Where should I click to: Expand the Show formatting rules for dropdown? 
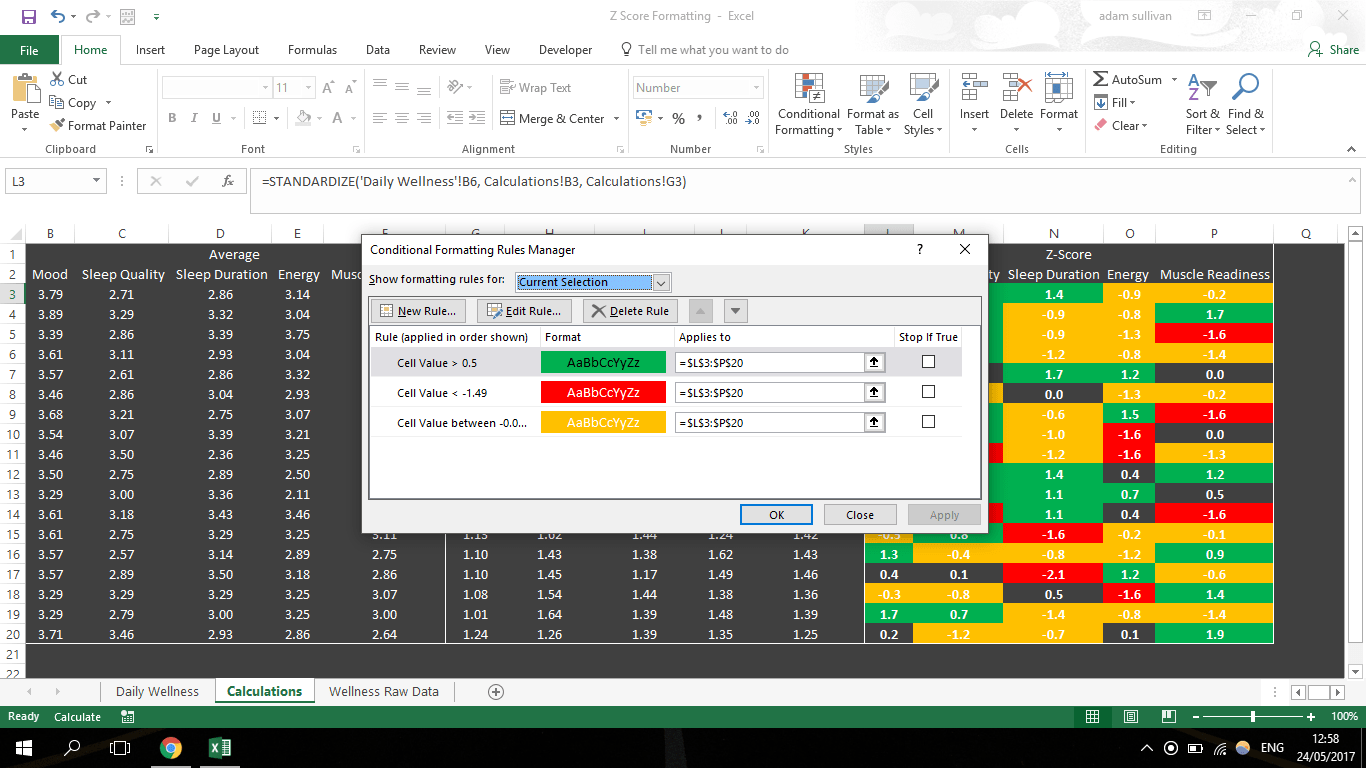[661, 282]
